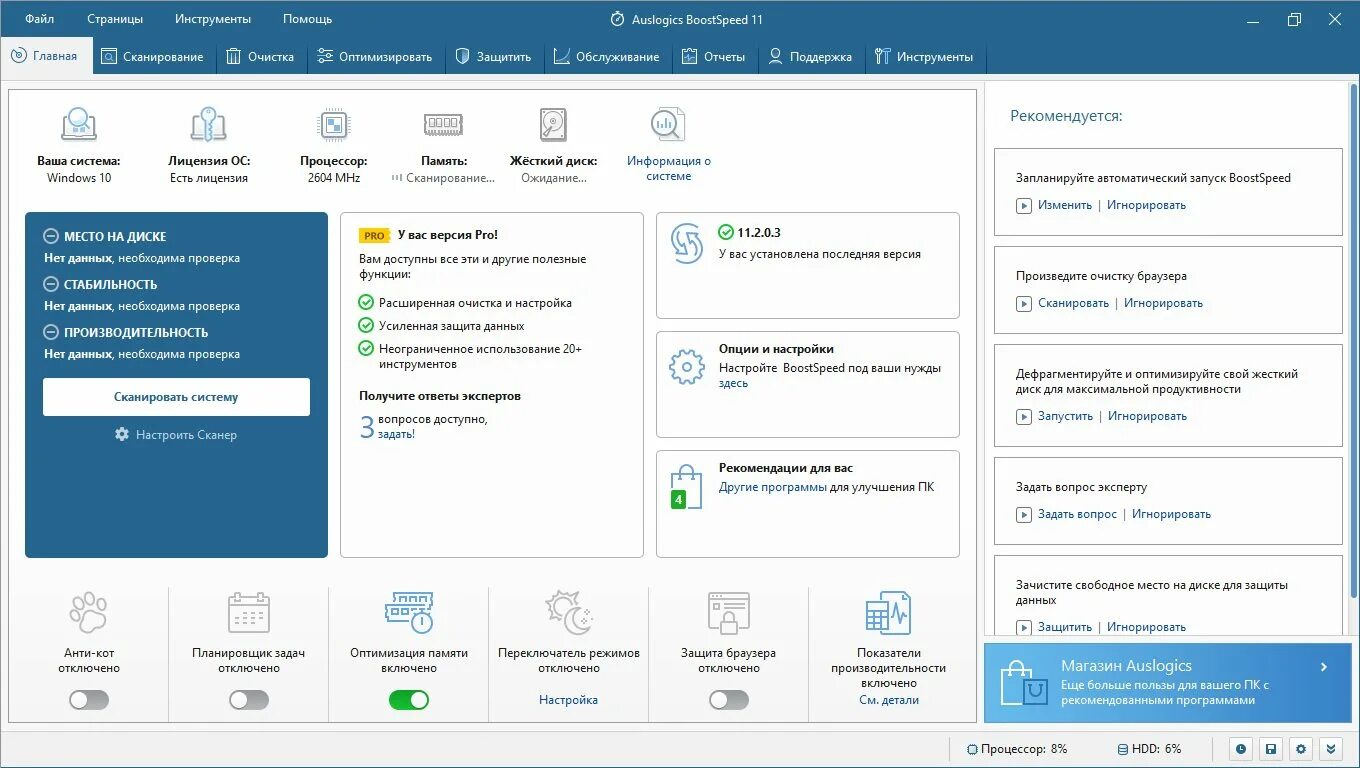Click the Ваша система computer icon
Screen dimensions: 1360x768
pyautogui.click(x=79, y=124)
